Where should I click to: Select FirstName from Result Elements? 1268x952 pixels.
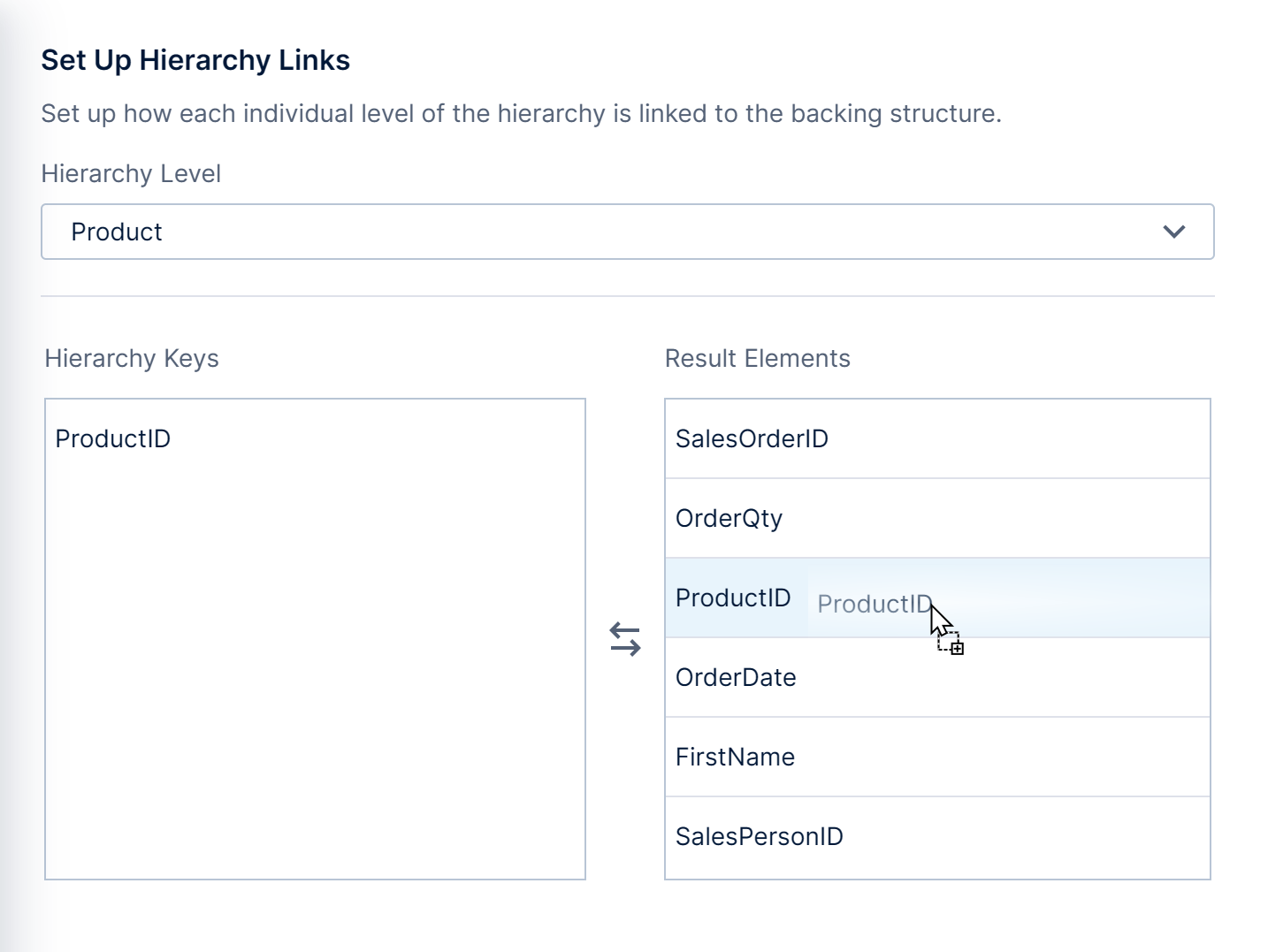[735, 757]
